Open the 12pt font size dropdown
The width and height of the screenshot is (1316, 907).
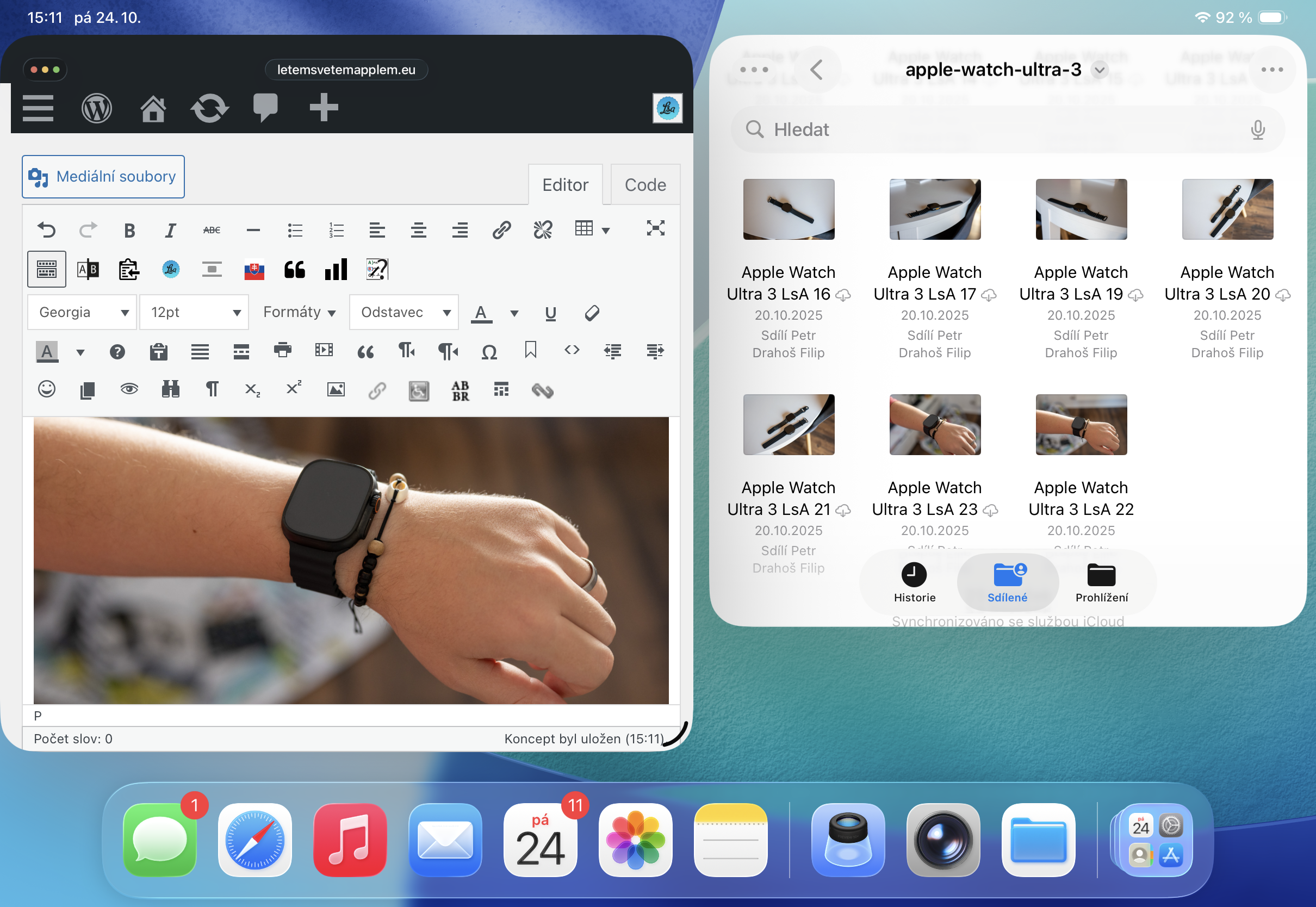[194, 312]
